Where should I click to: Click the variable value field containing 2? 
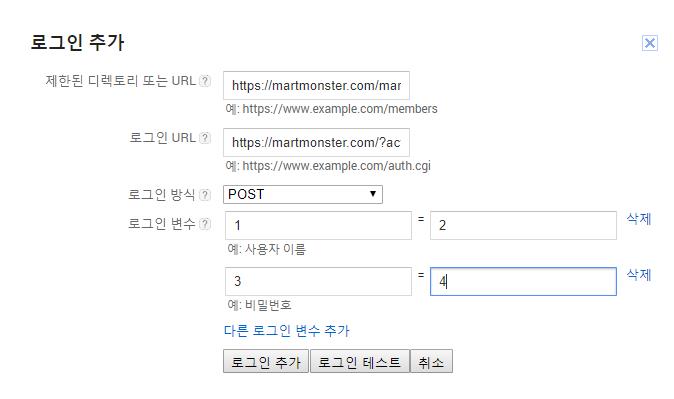coord(523,225)
